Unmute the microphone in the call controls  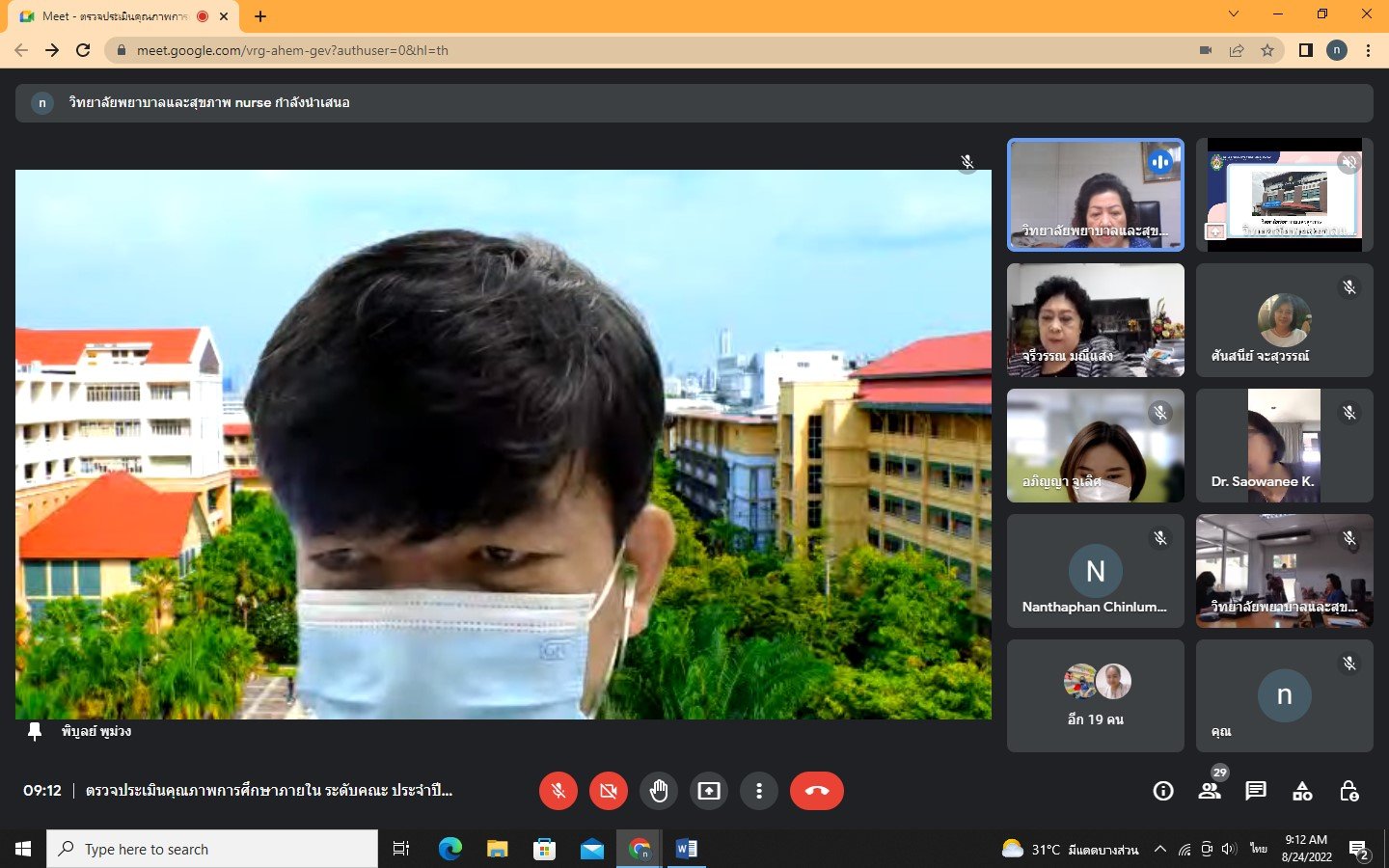coord(558,791)
